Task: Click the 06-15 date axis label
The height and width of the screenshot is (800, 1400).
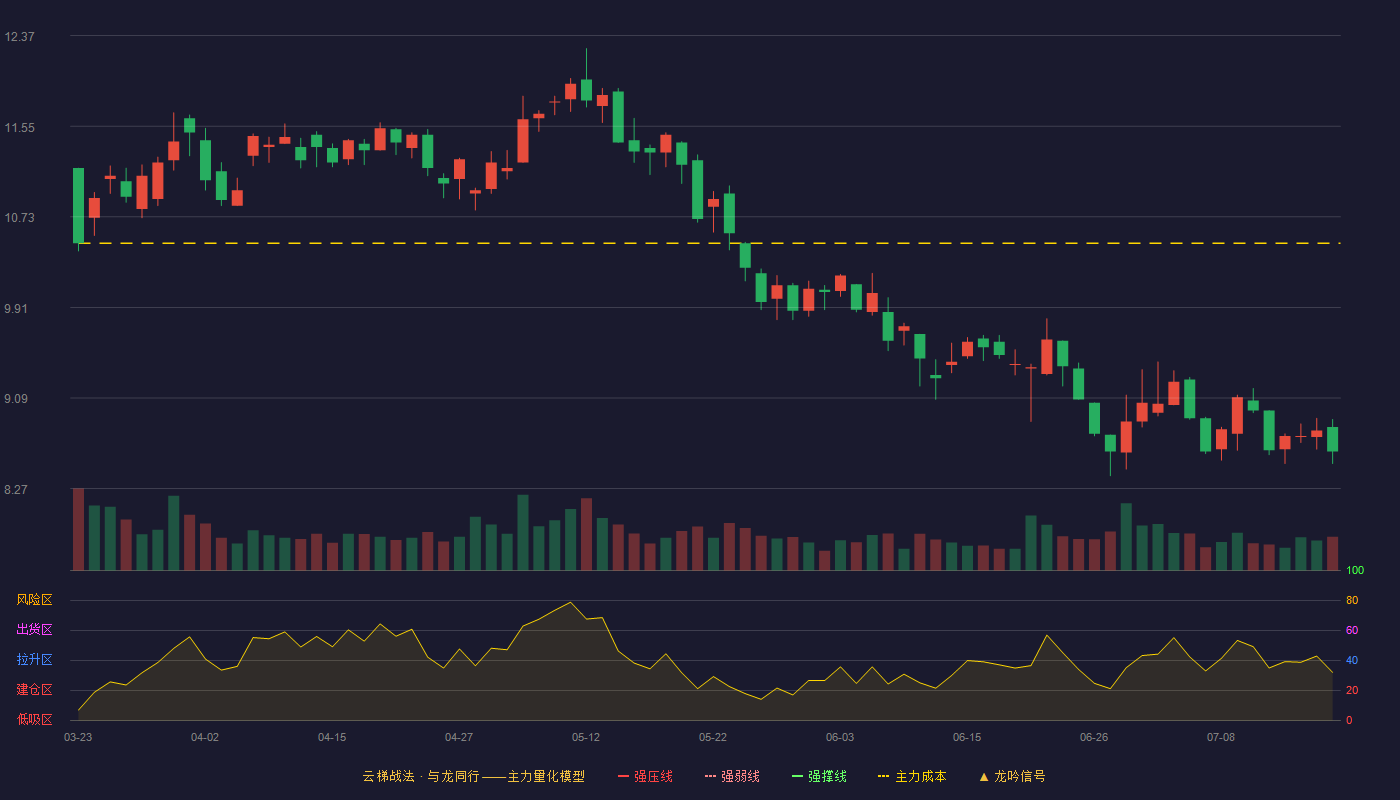Action: [967, 737]
